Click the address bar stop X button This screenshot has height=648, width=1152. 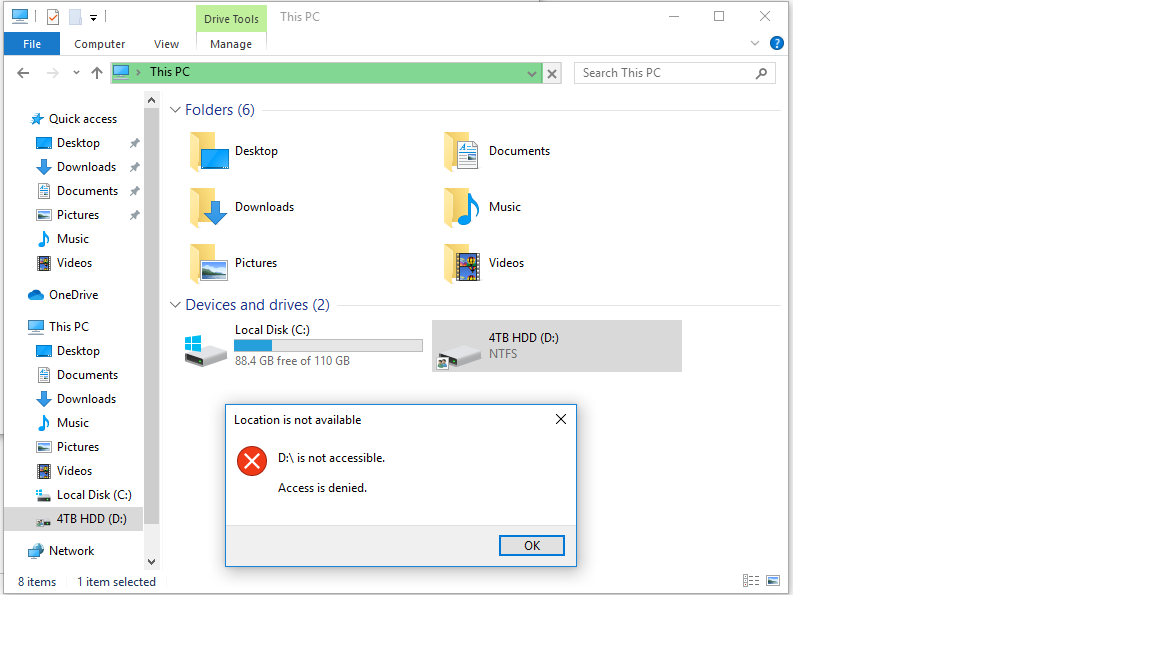552,73
